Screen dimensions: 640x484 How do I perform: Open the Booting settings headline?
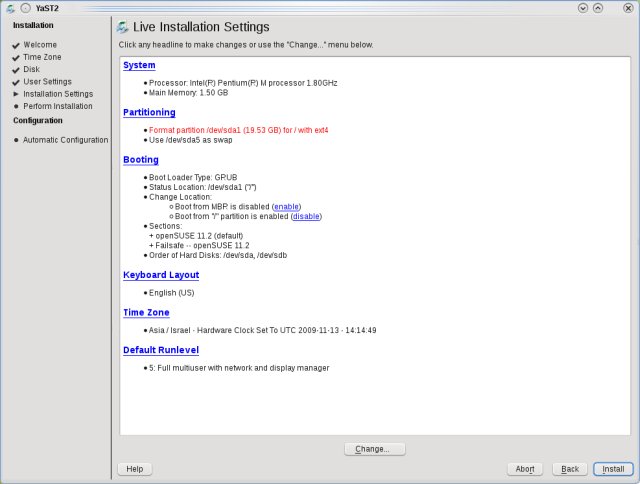(x=141, y=160)
